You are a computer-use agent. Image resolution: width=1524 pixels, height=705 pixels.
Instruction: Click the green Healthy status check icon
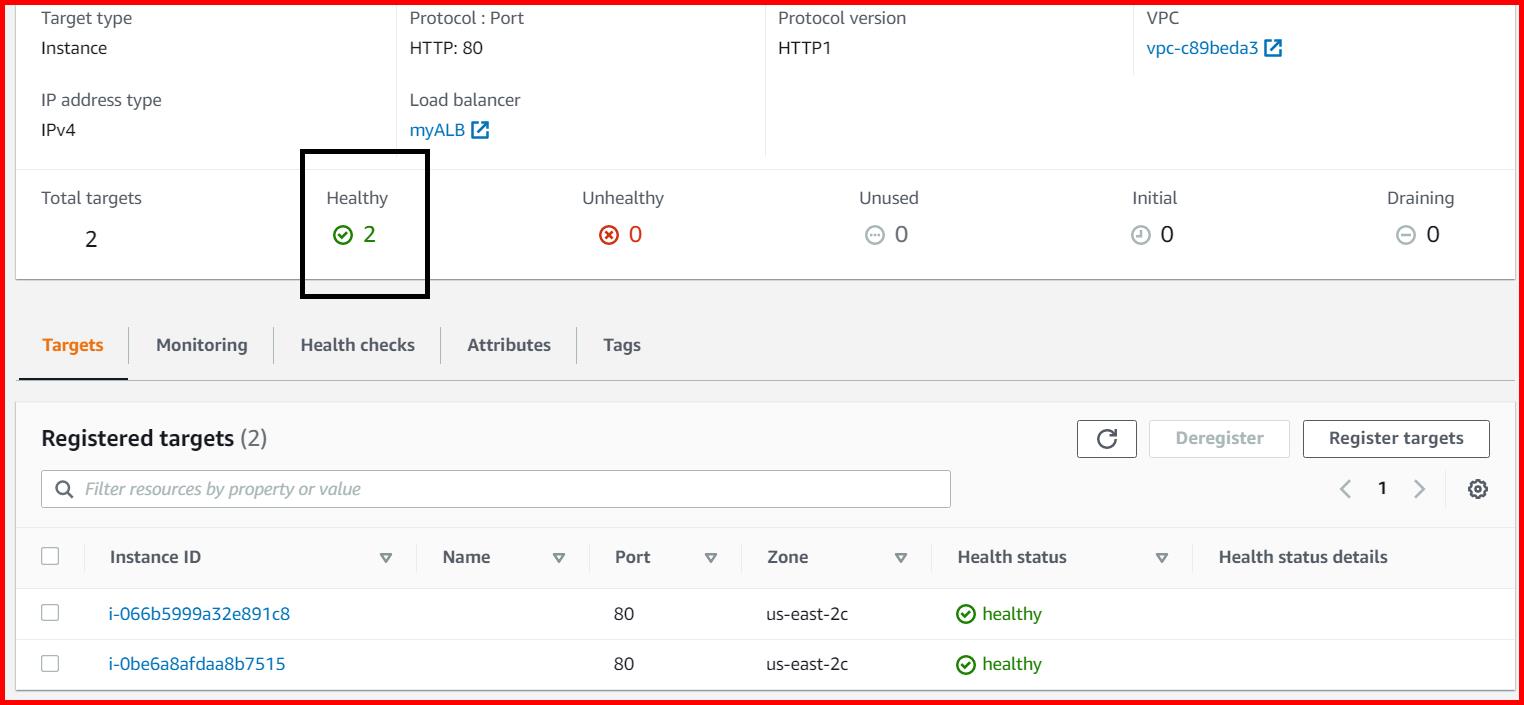click(341, 234)
